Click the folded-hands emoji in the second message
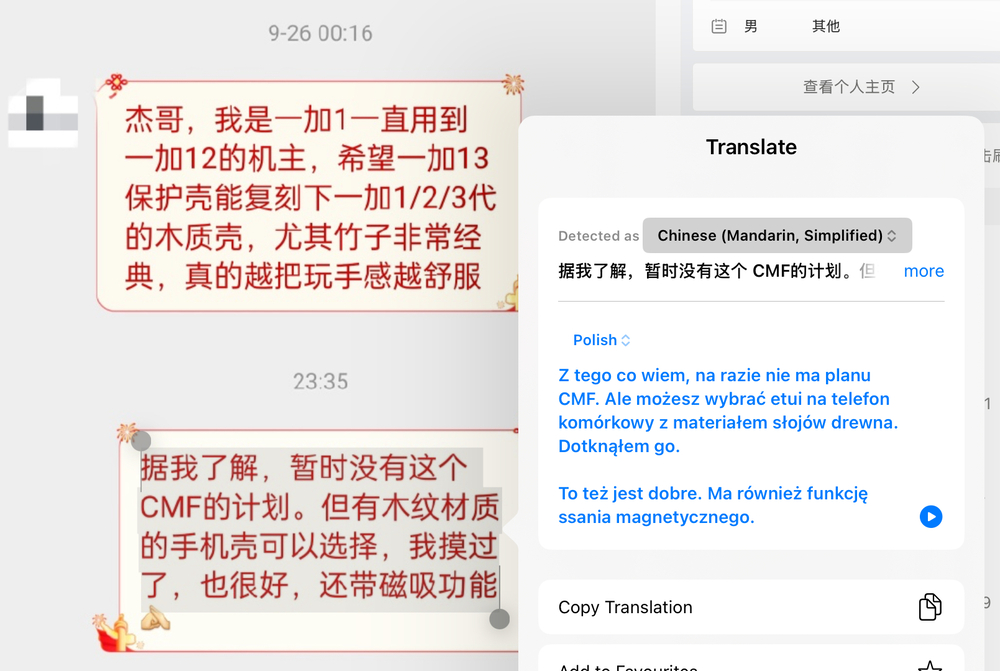This screenshot has height=671, width=1000. (x=155, y=618)
